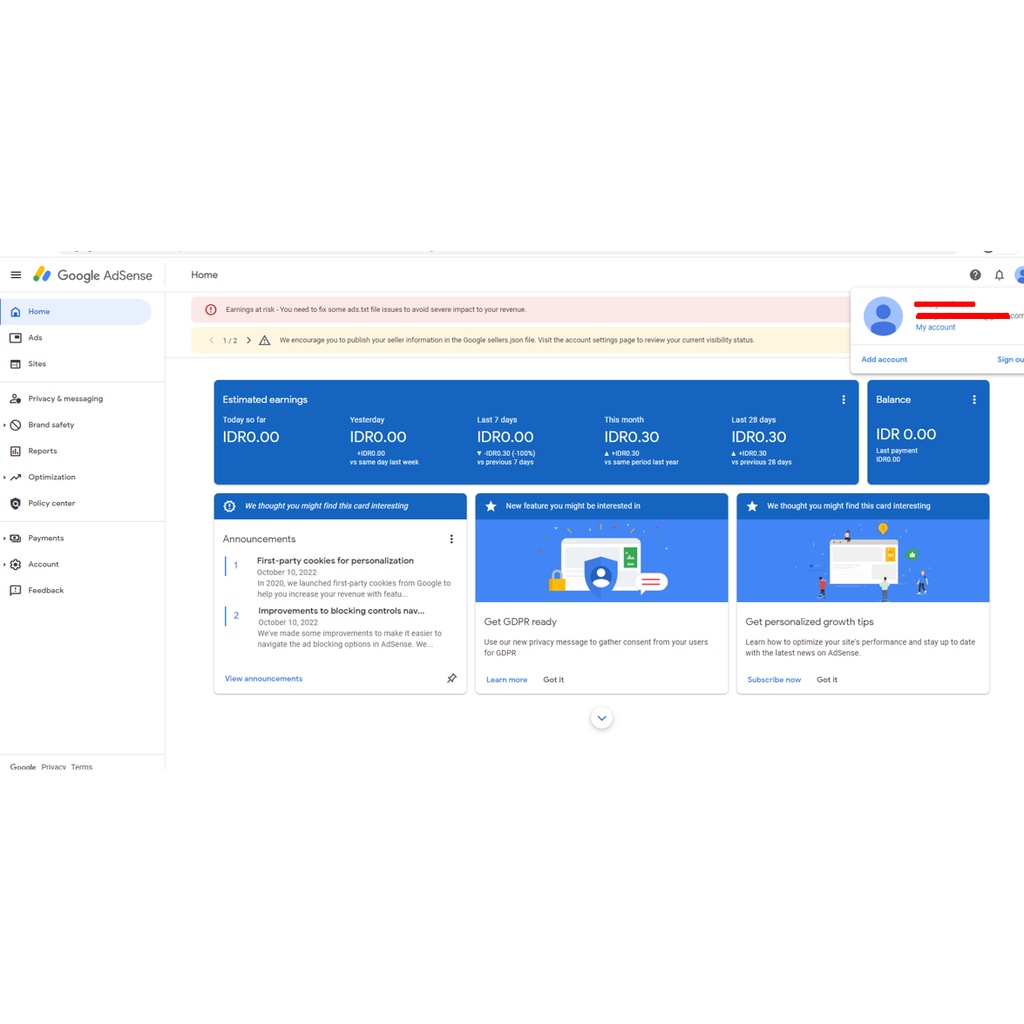Open the notifications bell
Screen dimensions: 1024x1024
tap(998, 274)
